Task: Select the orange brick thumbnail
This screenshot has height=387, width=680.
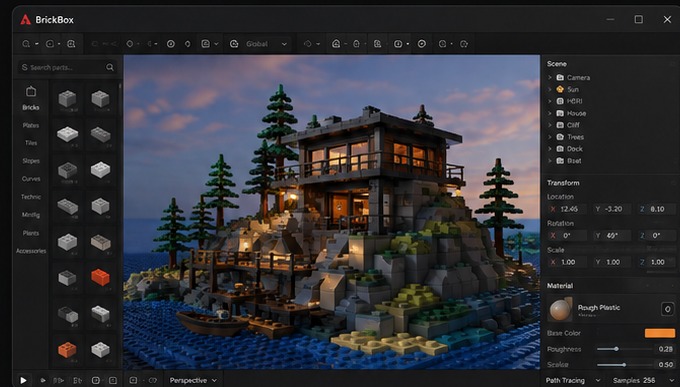Action: (67, 349)
